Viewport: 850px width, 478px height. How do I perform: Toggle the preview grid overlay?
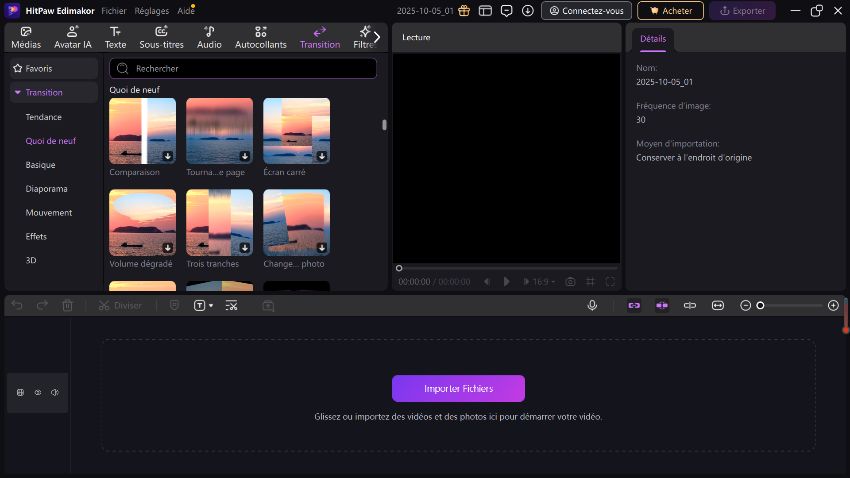tap(590, 282)
